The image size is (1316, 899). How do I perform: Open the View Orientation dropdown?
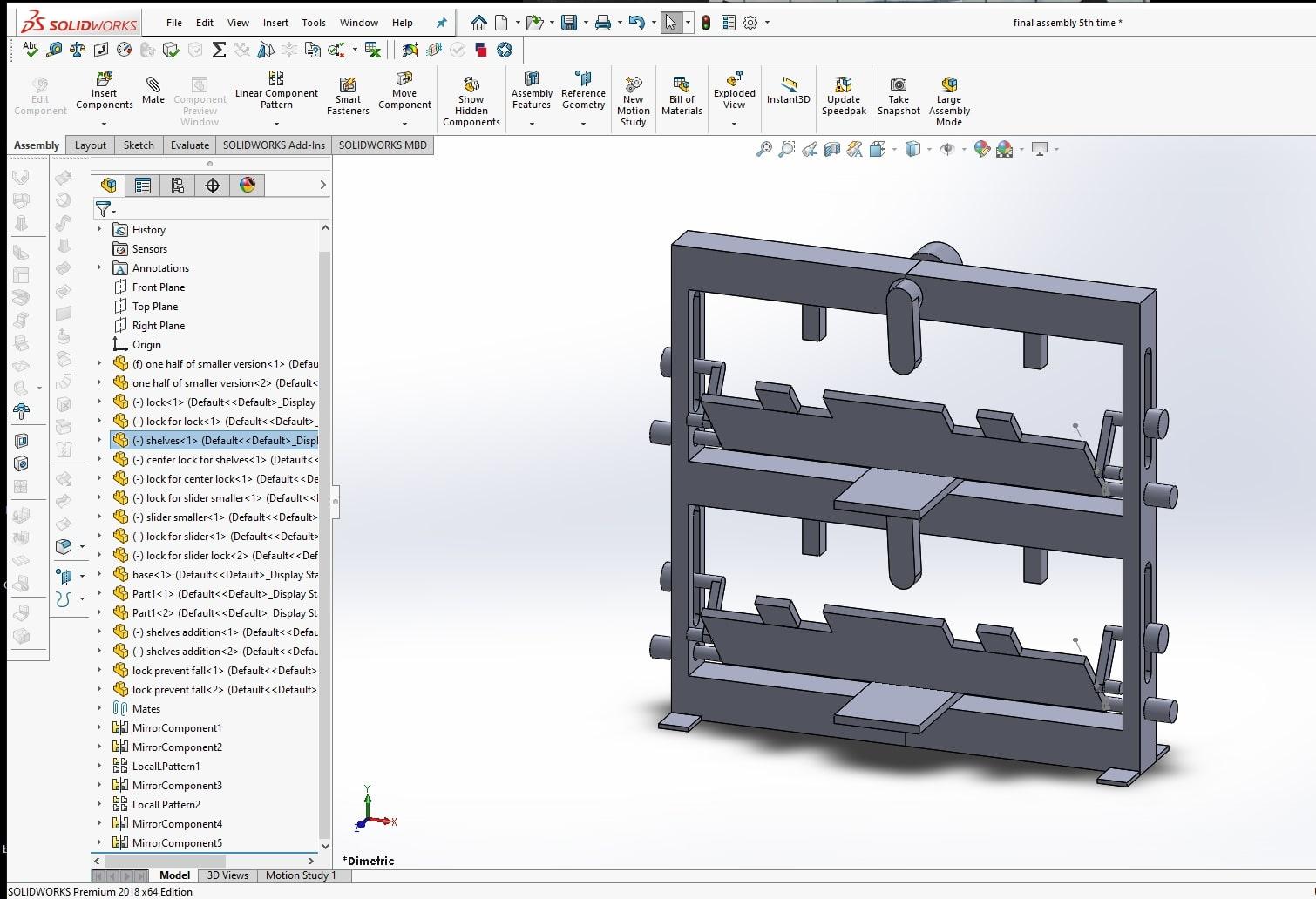coord(894,149)
